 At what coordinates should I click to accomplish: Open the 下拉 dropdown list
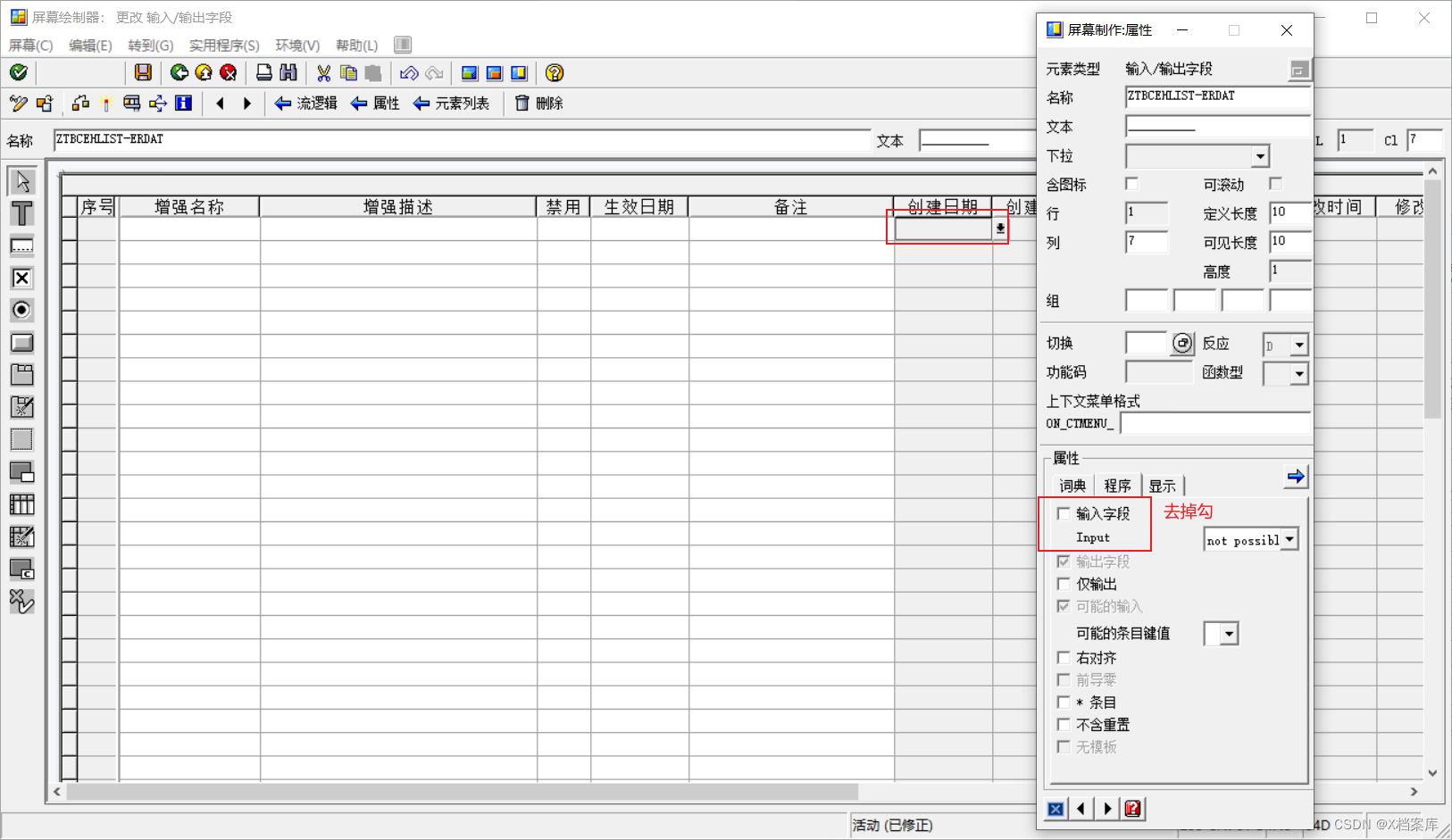[x=1260, y=156]
